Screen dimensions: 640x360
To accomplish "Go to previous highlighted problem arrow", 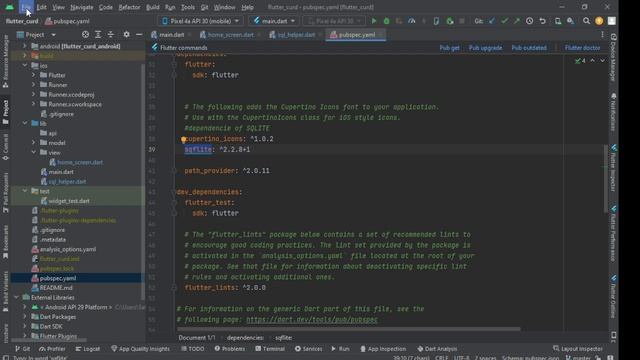I will [592, 60].
